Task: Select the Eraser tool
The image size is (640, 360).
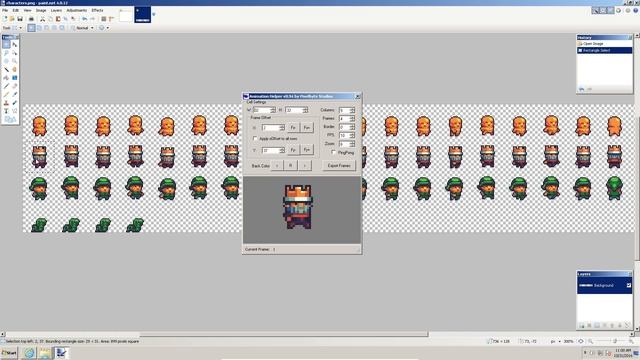Action: [14, 86]
